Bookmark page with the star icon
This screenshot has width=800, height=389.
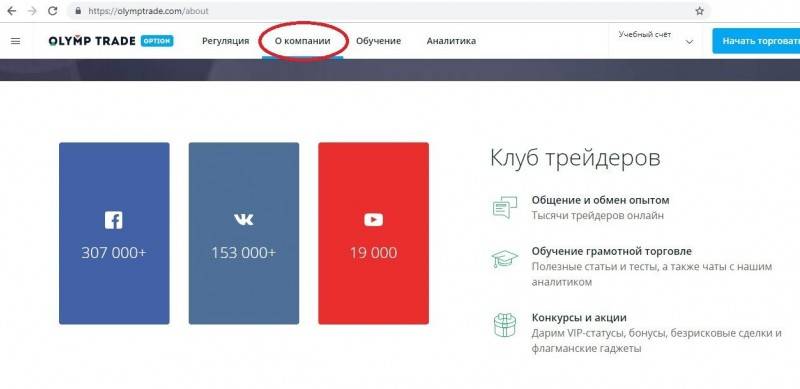(x=699, y=11)
